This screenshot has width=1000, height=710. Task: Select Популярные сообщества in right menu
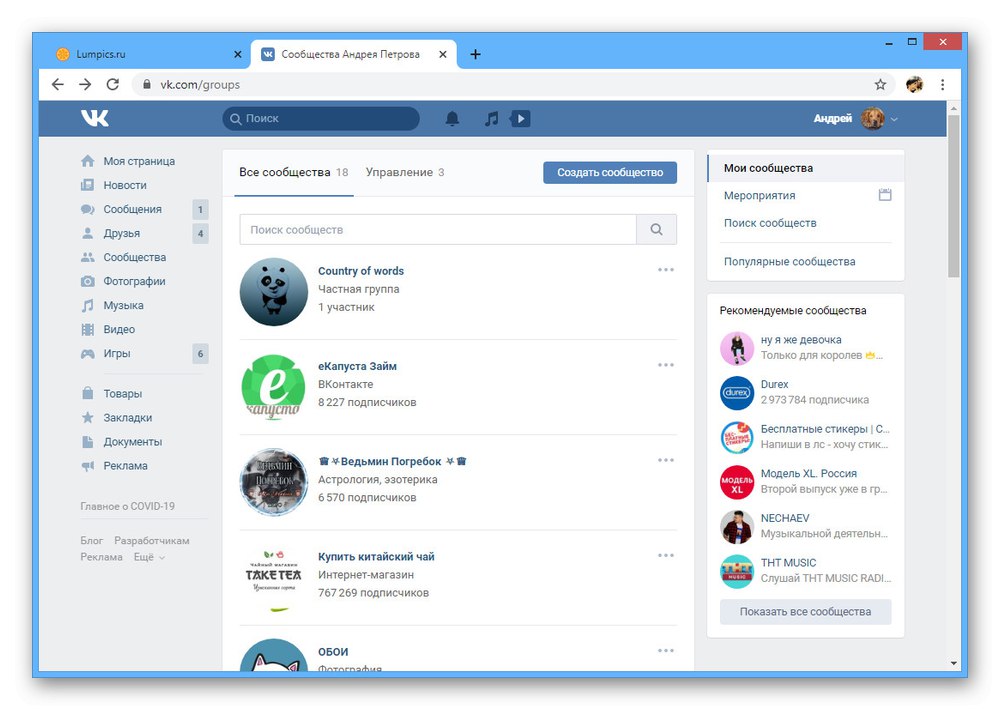[790, 262]
